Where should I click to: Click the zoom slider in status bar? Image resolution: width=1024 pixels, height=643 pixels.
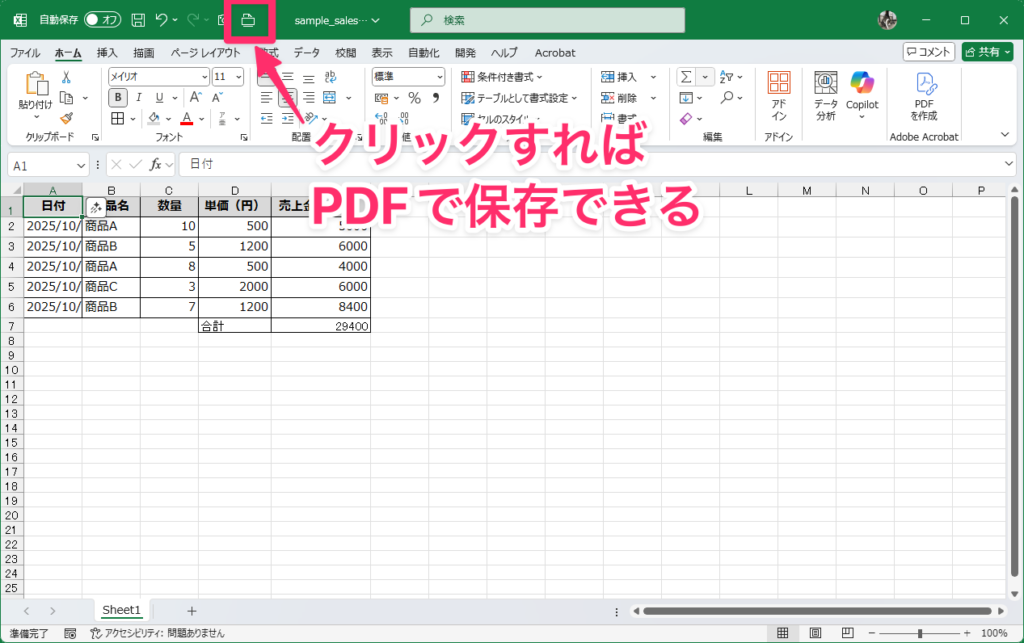[921, 633]
